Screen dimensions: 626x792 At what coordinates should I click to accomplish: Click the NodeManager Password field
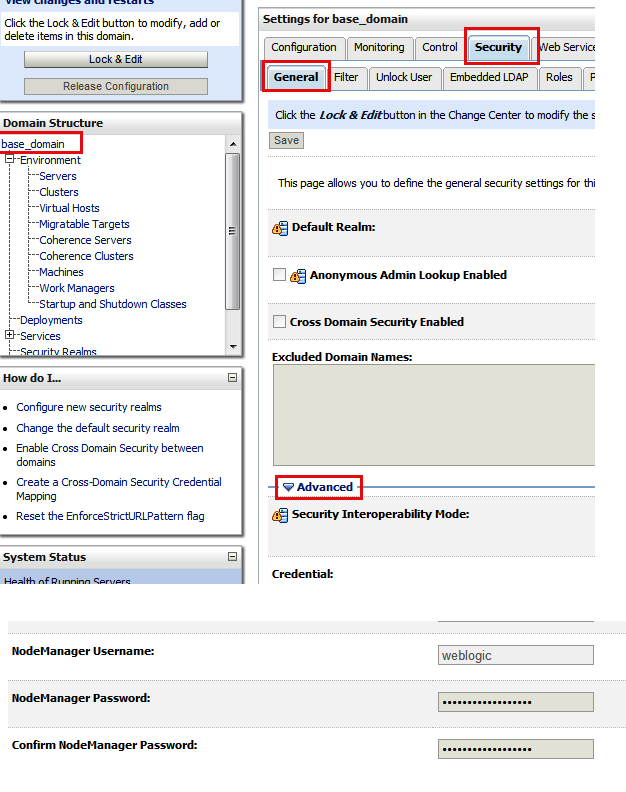[x=516, y=702]
